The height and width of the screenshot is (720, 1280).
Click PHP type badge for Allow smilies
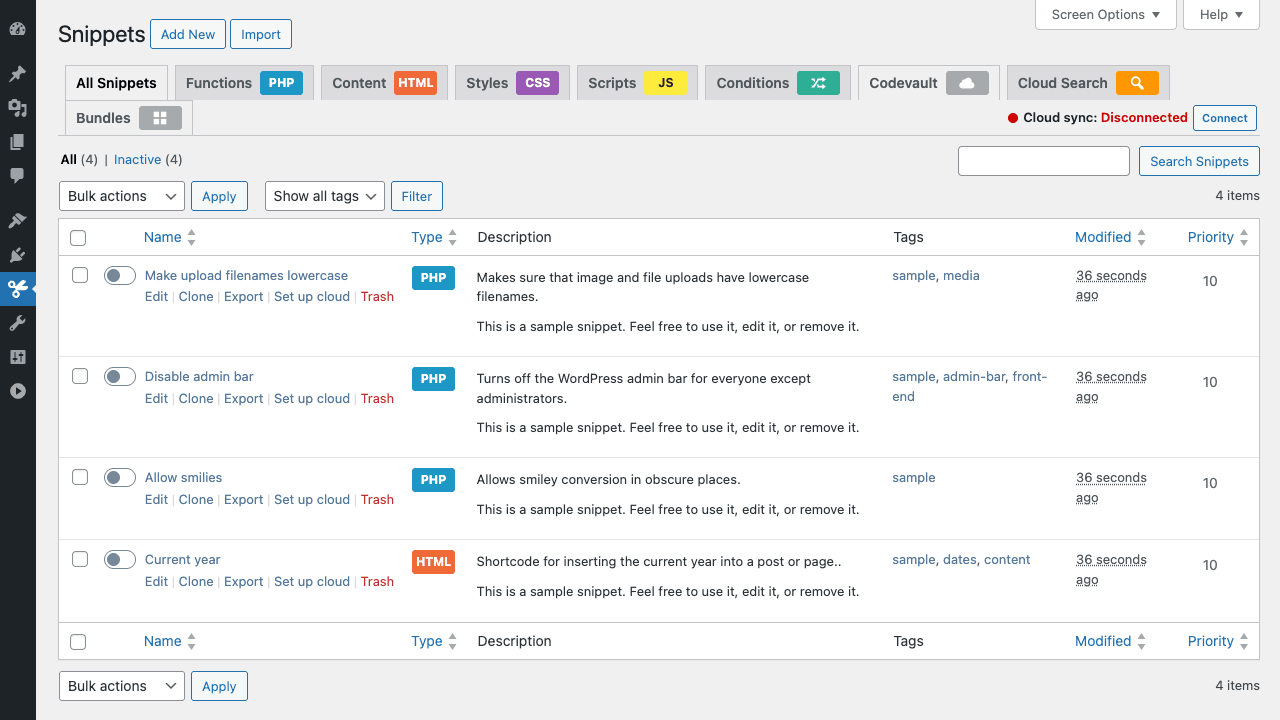(433, 480)
